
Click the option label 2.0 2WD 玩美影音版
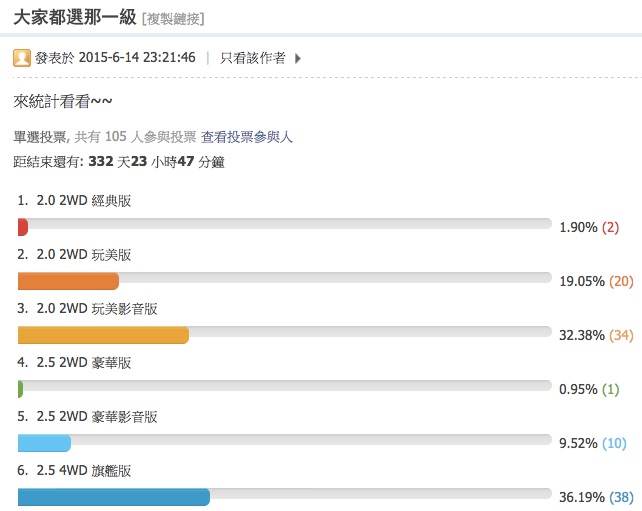[97, 309]
